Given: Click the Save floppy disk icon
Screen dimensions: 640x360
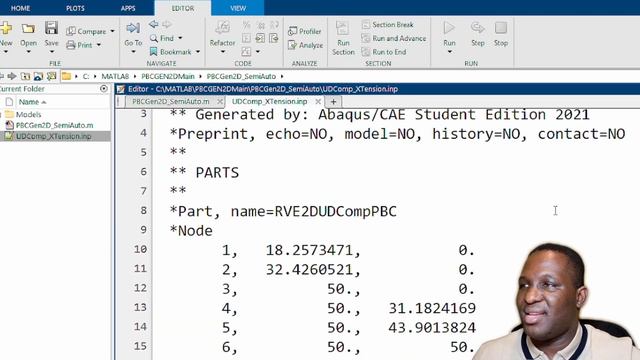Looking at the screenshot, I should 51,28.
